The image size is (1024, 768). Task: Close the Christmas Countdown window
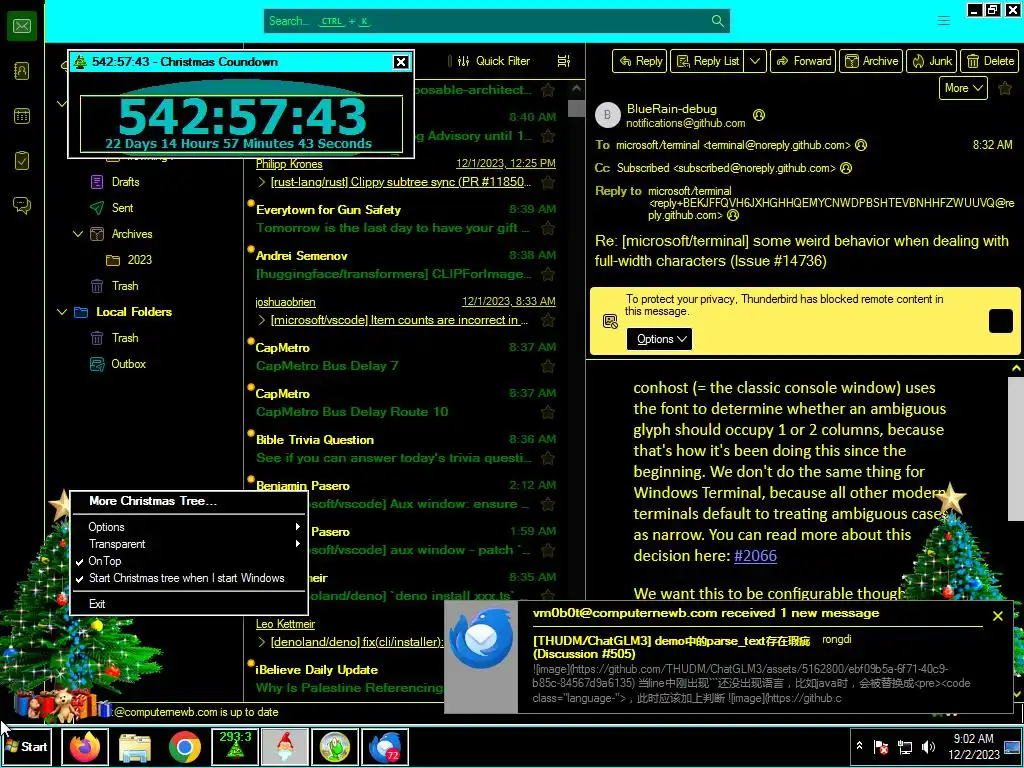tap(401, 62)
